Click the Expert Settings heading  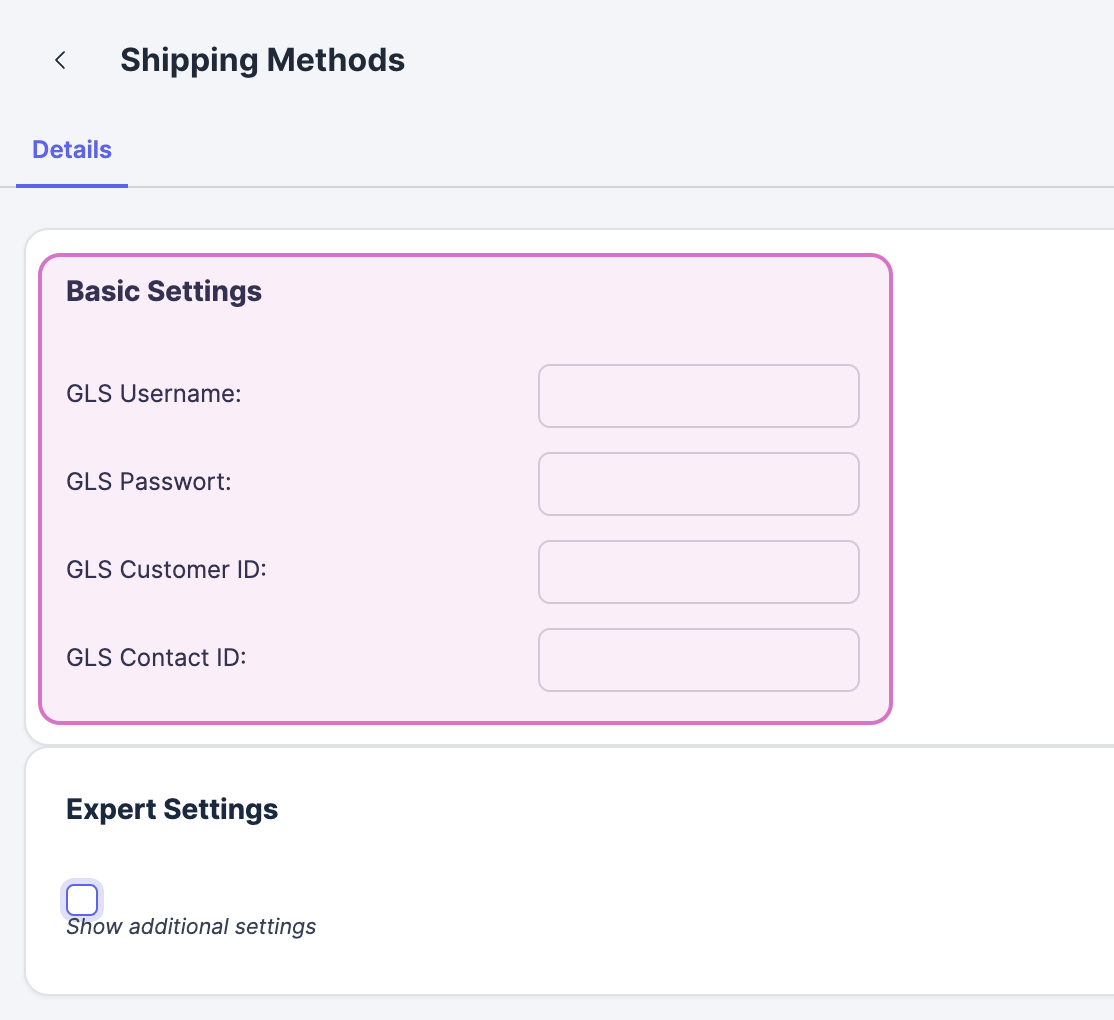172,809
